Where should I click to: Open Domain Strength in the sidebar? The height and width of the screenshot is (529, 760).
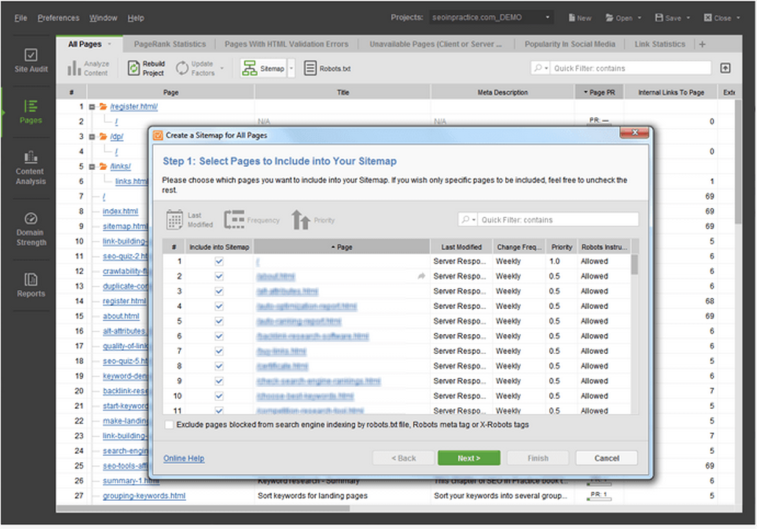point(30,227)
